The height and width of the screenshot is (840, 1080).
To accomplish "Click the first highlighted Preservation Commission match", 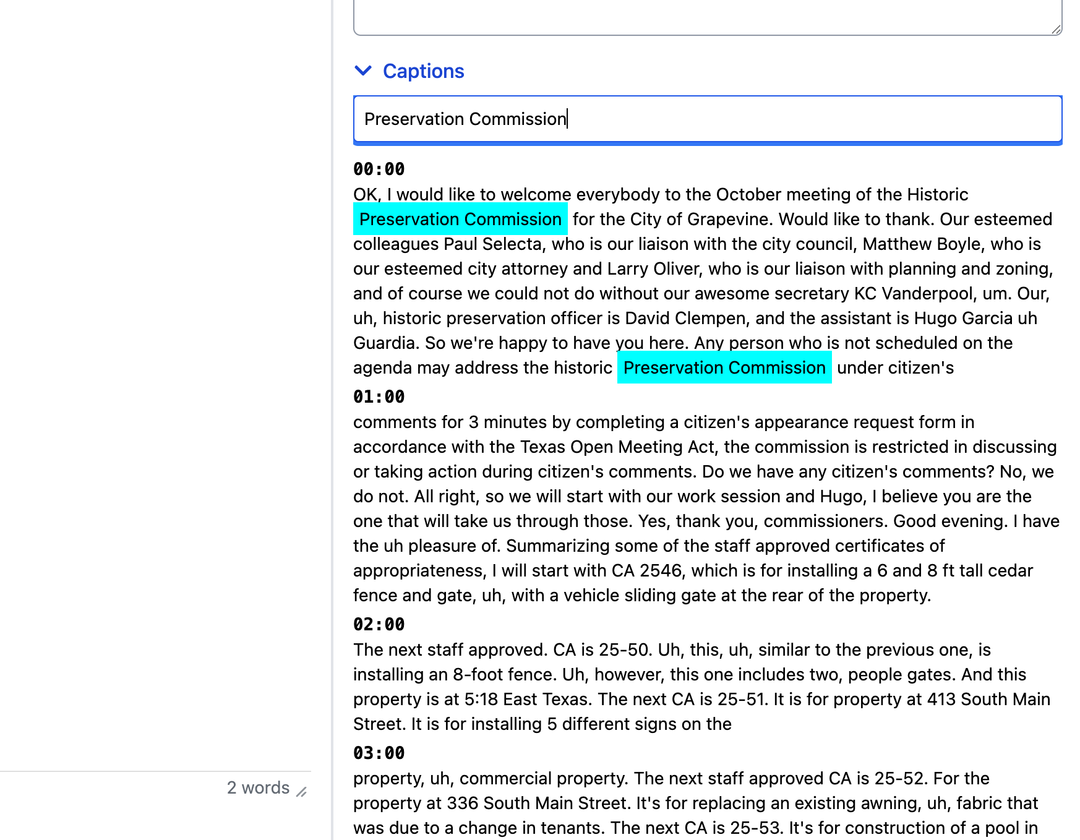I will pos(460,219).
